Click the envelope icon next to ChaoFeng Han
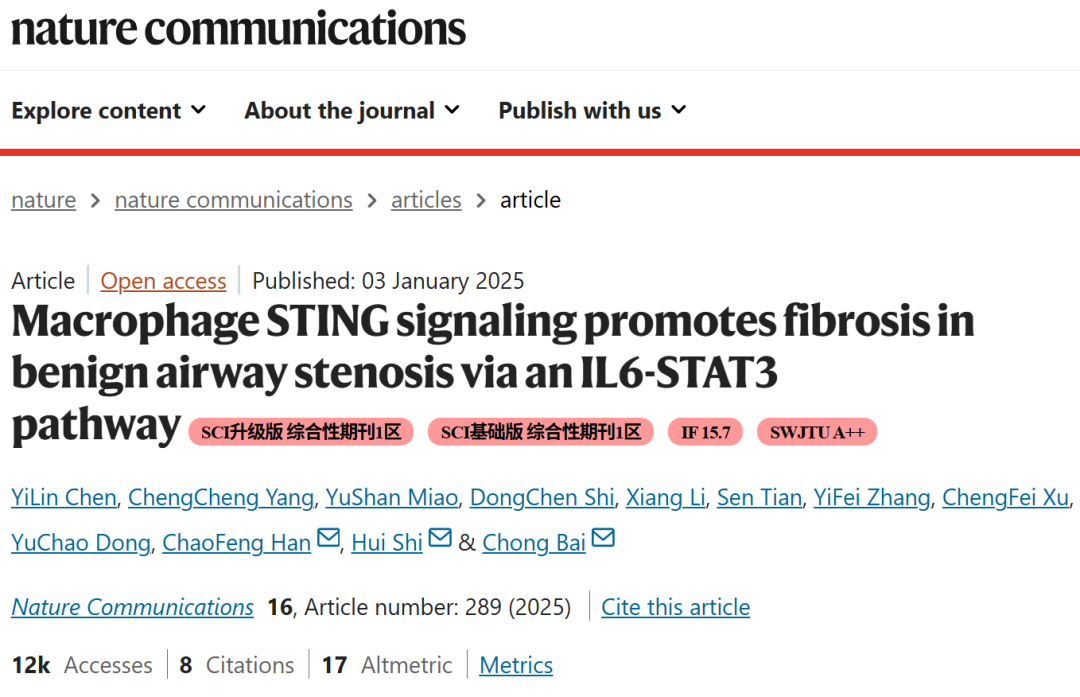Screen dimensions: 1080x697 (x=328, y=540)
